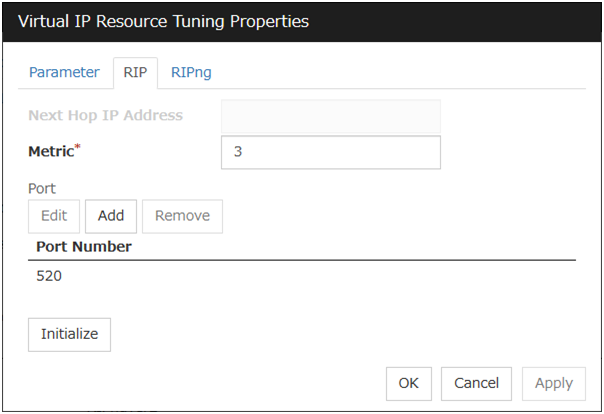Click the empty space below port 520
Image resolution: width=604 pixels, height=414 pixels.
[300, 302]
